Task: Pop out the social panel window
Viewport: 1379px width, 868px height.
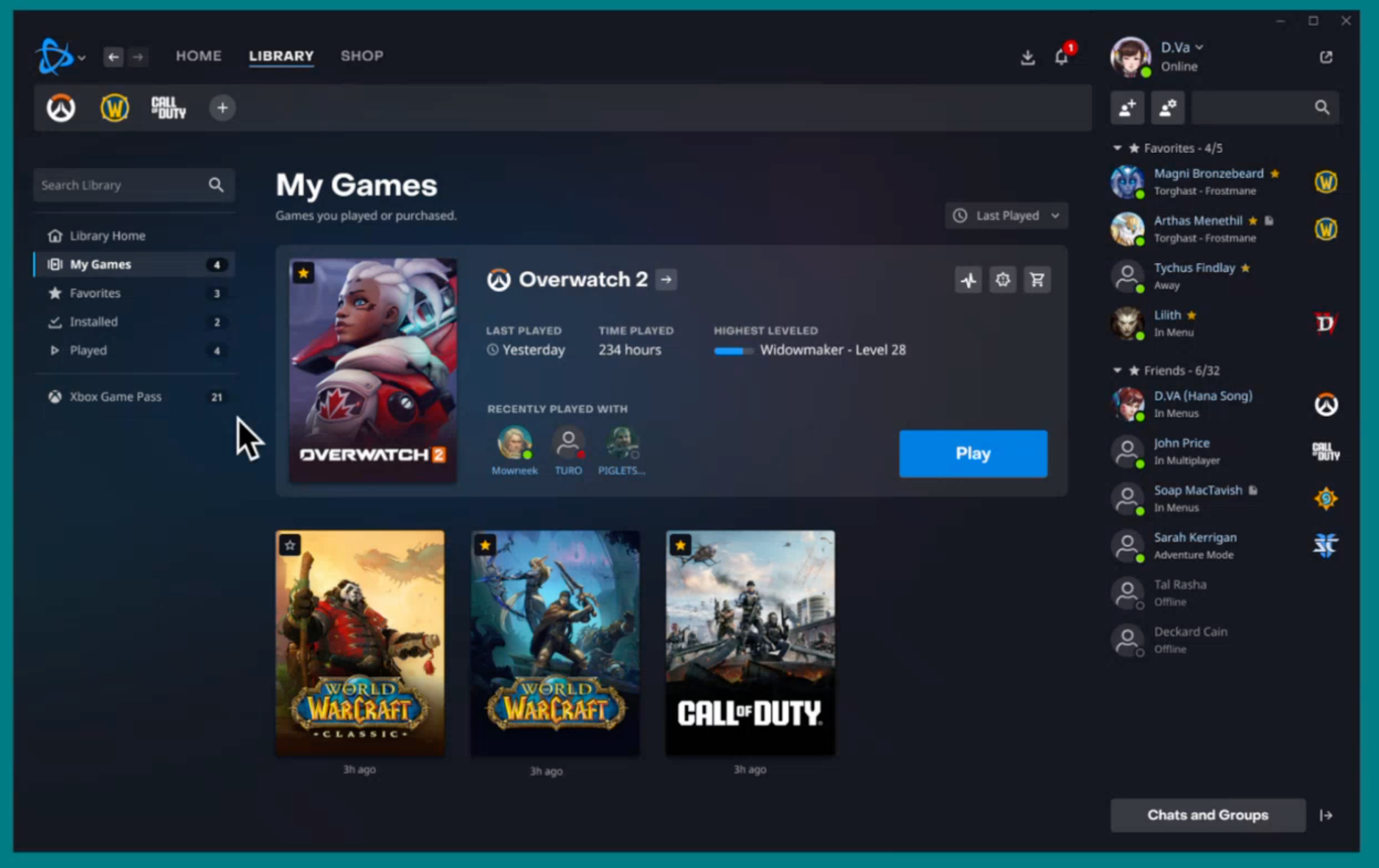Action: 1326,57
